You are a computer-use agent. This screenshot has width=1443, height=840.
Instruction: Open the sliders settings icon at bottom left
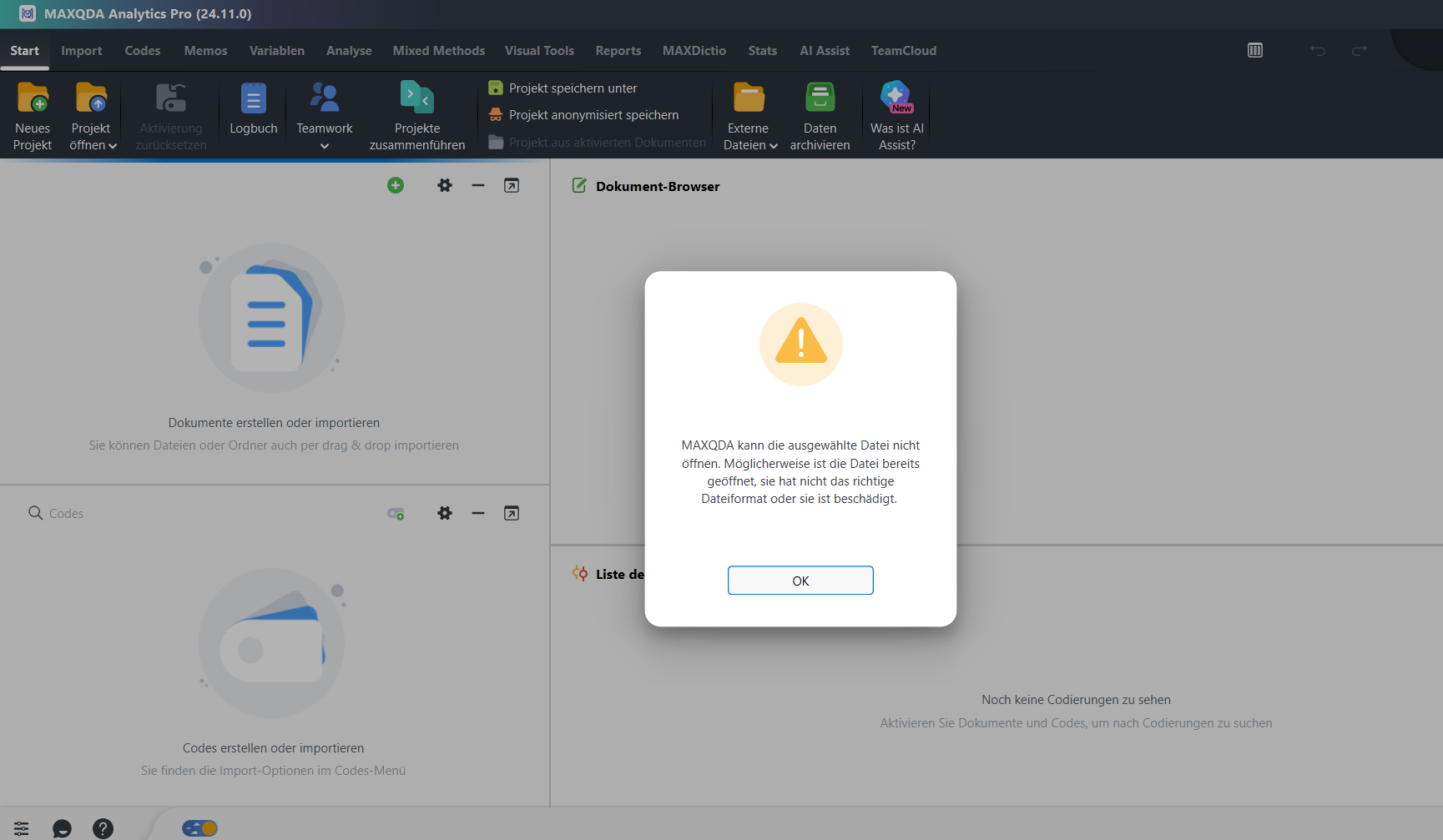(22, 828)
